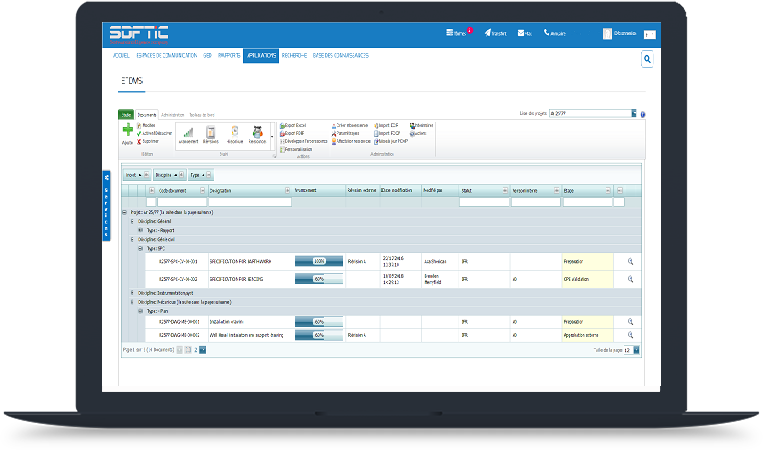Image resolution: width=763 pixels, height=450 pixels.
Task: Click the green Ajouter plus icon
Action: tap(127, 130)
